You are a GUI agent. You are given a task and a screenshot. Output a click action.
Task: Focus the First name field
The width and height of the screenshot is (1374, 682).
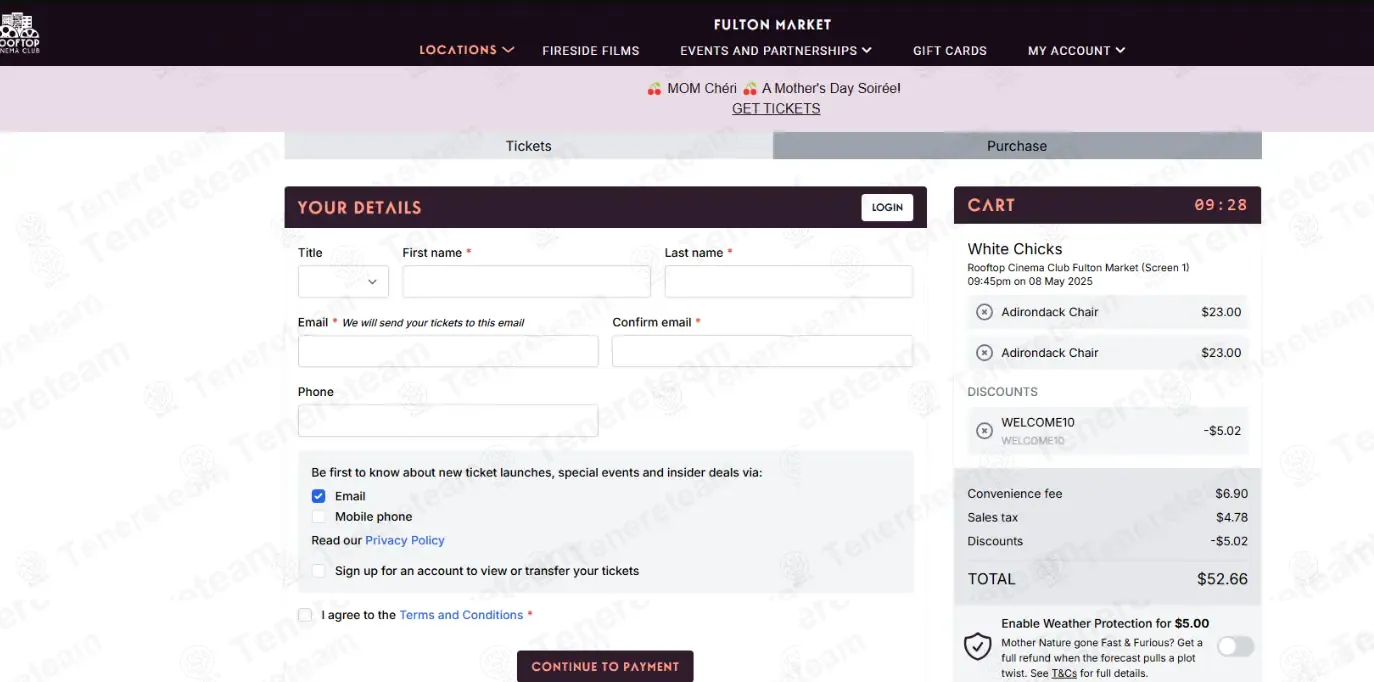[527, 282]
